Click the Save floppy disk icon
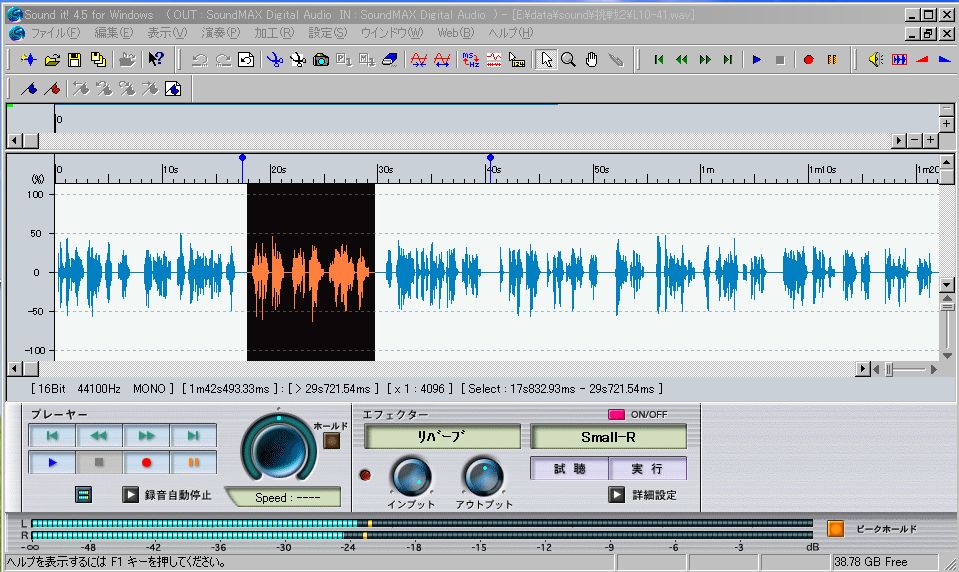Viewport: 959px width, 572px height. pos(75,60)
